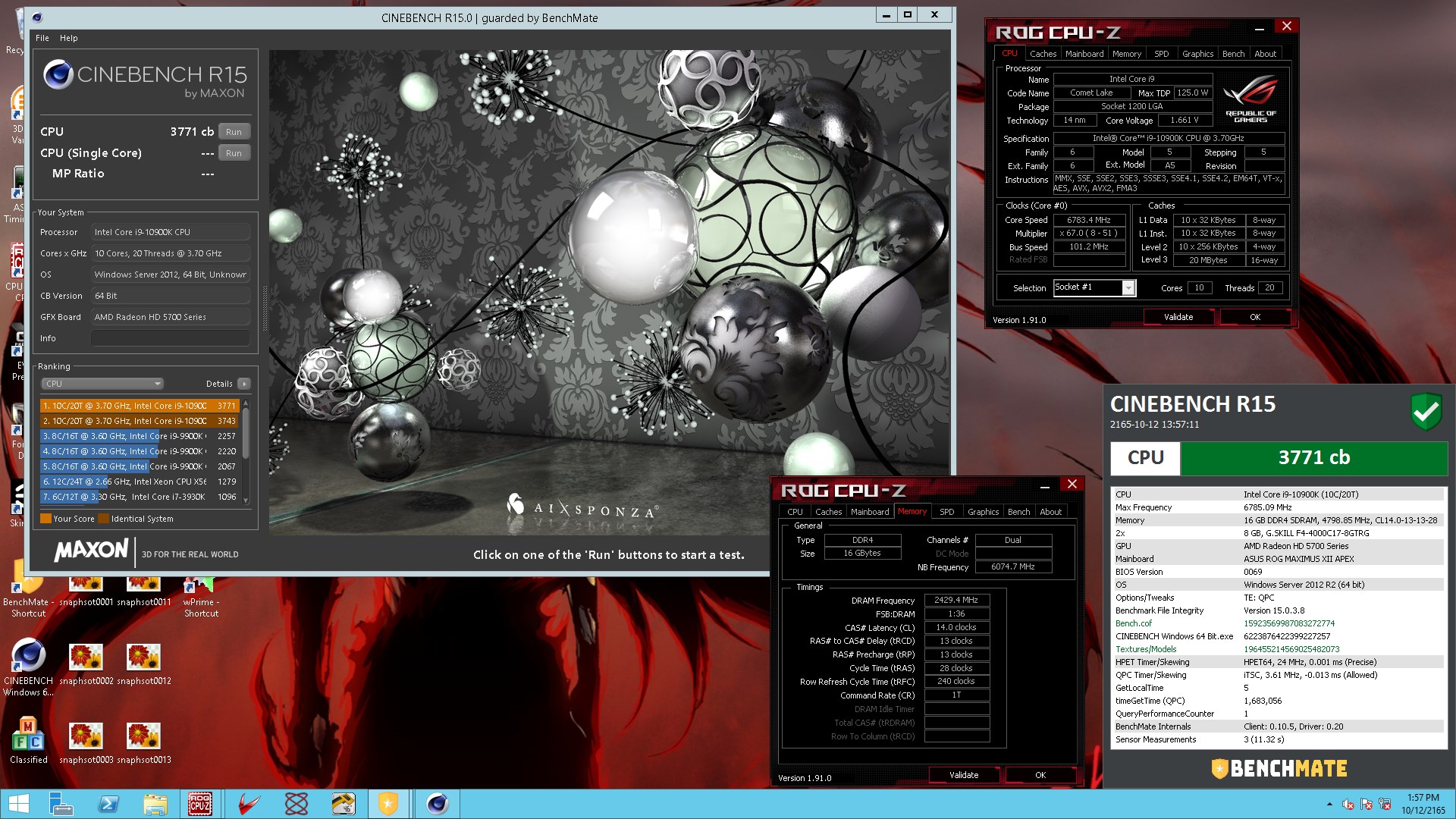This screenshot has width=1456, height=819.
Task: Select ranking row 6 Intel Xeon 1279
Action: 140,482
